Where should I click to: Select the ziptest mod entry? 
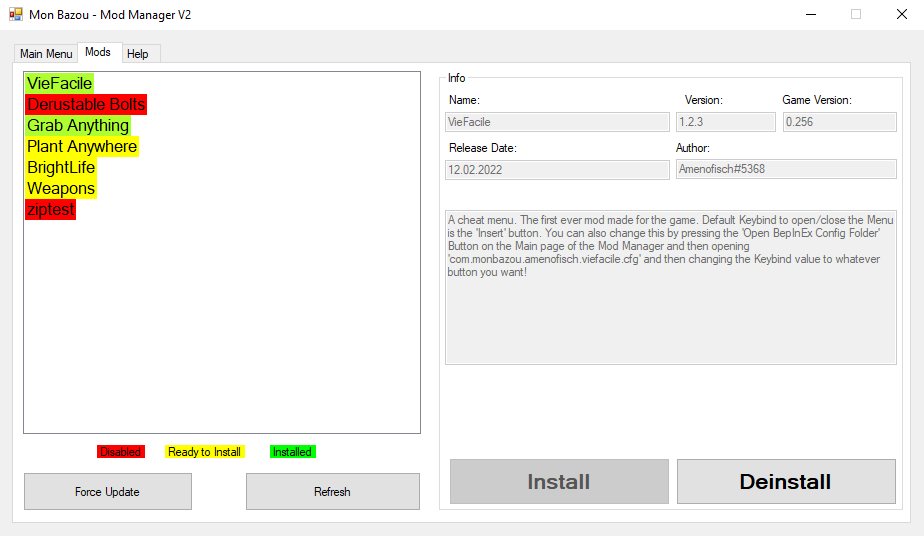(x=51, y=209)
